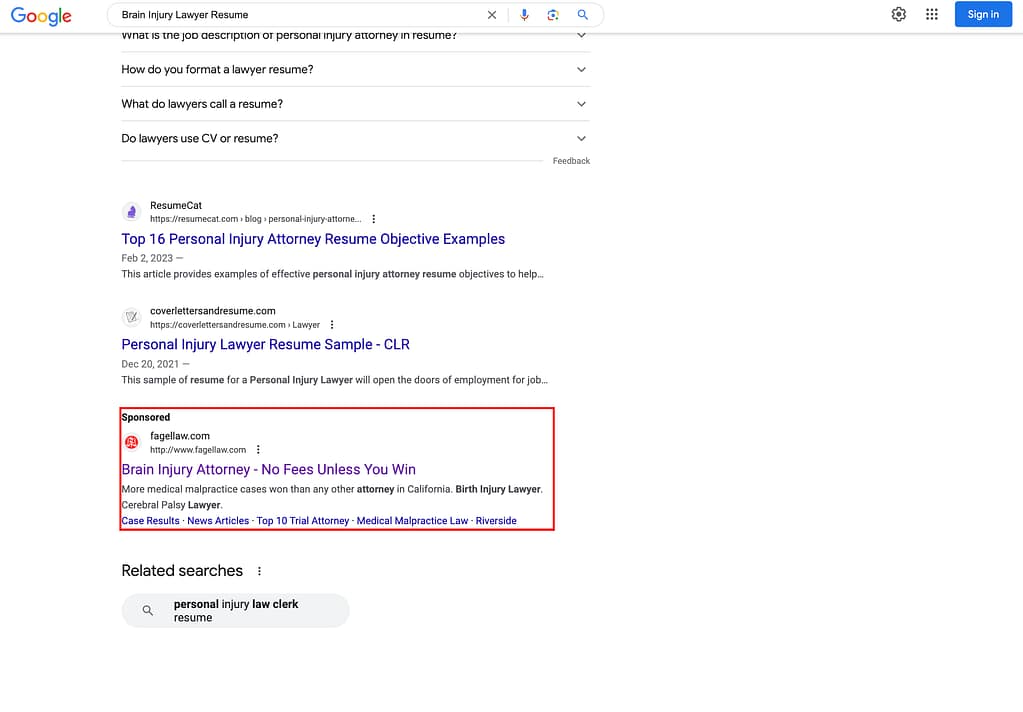Open Google apps grid icon
The width and height of the screenshot is (1023, 712).
pos(932,14)
